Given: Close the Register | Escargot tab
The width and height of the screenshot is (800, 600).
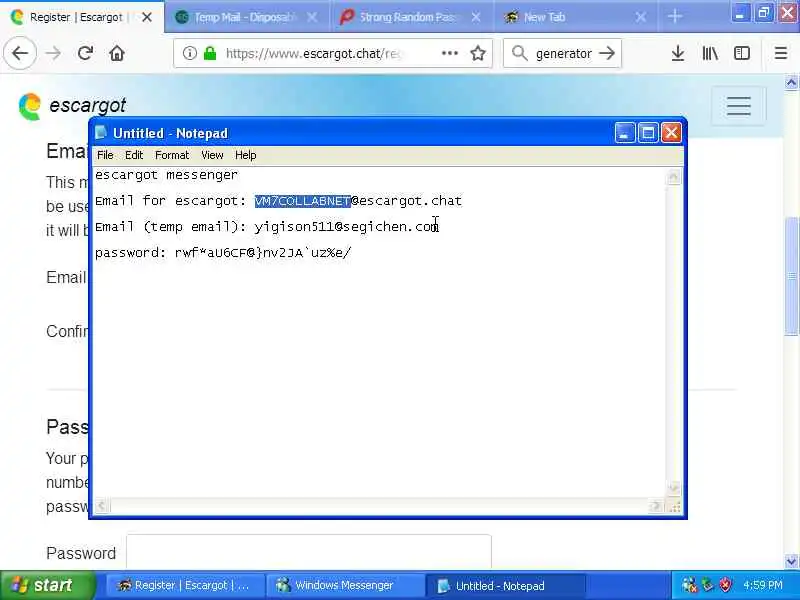Looking at the screenshot, I should (x=147, y=17).
